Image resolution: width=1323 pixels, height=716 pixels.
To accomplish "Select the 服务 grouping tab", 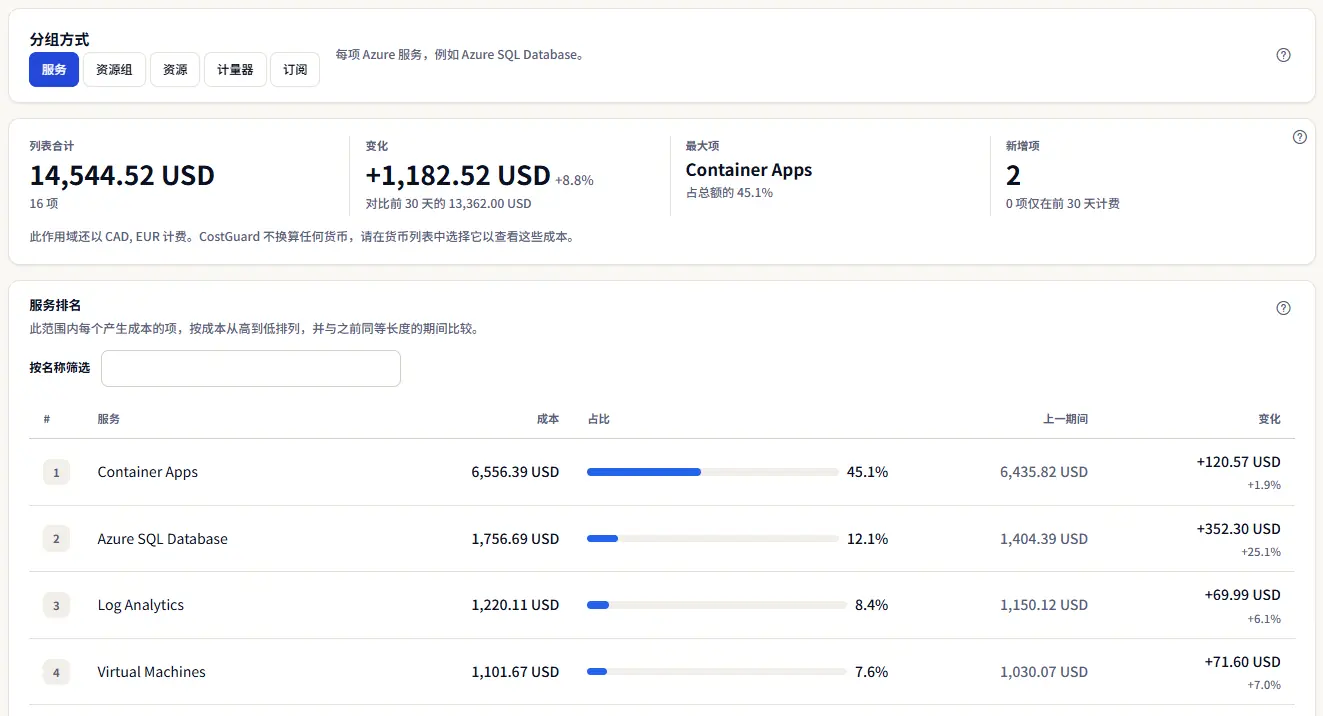I will (x=54, y=70).
